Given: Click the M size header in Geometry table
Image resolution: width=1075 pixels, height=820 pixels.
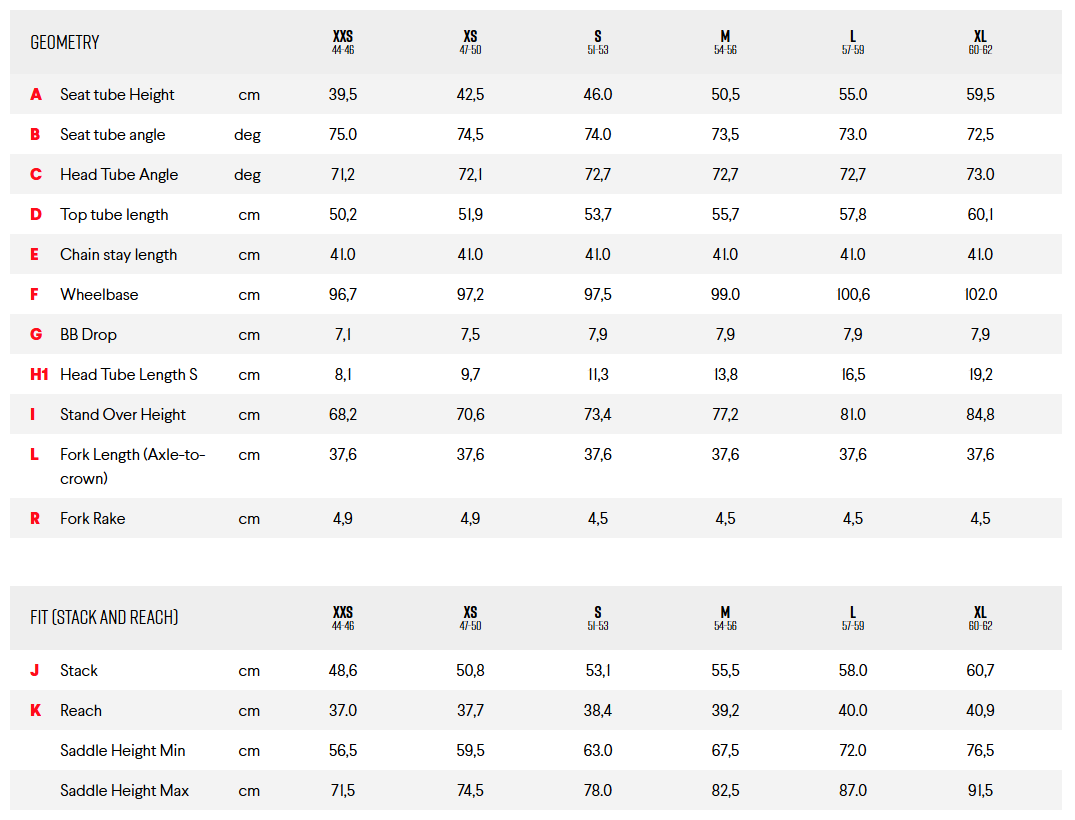Looking at the screenshot, I should [x=725, y=41].
